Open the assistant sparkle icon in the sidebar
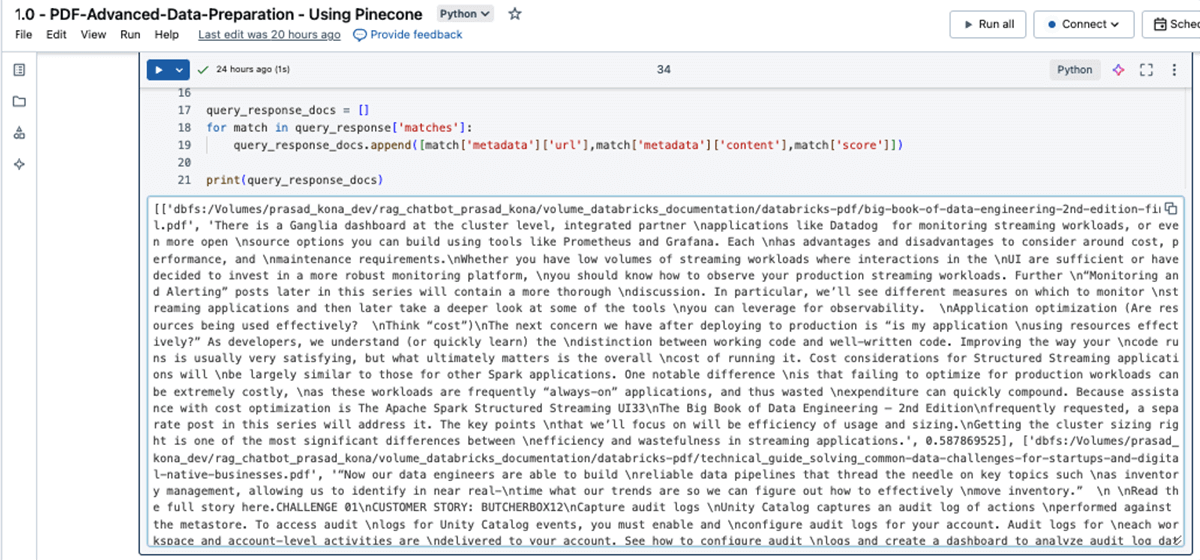This screenshot has height=560, width=1200. (19, 165)
